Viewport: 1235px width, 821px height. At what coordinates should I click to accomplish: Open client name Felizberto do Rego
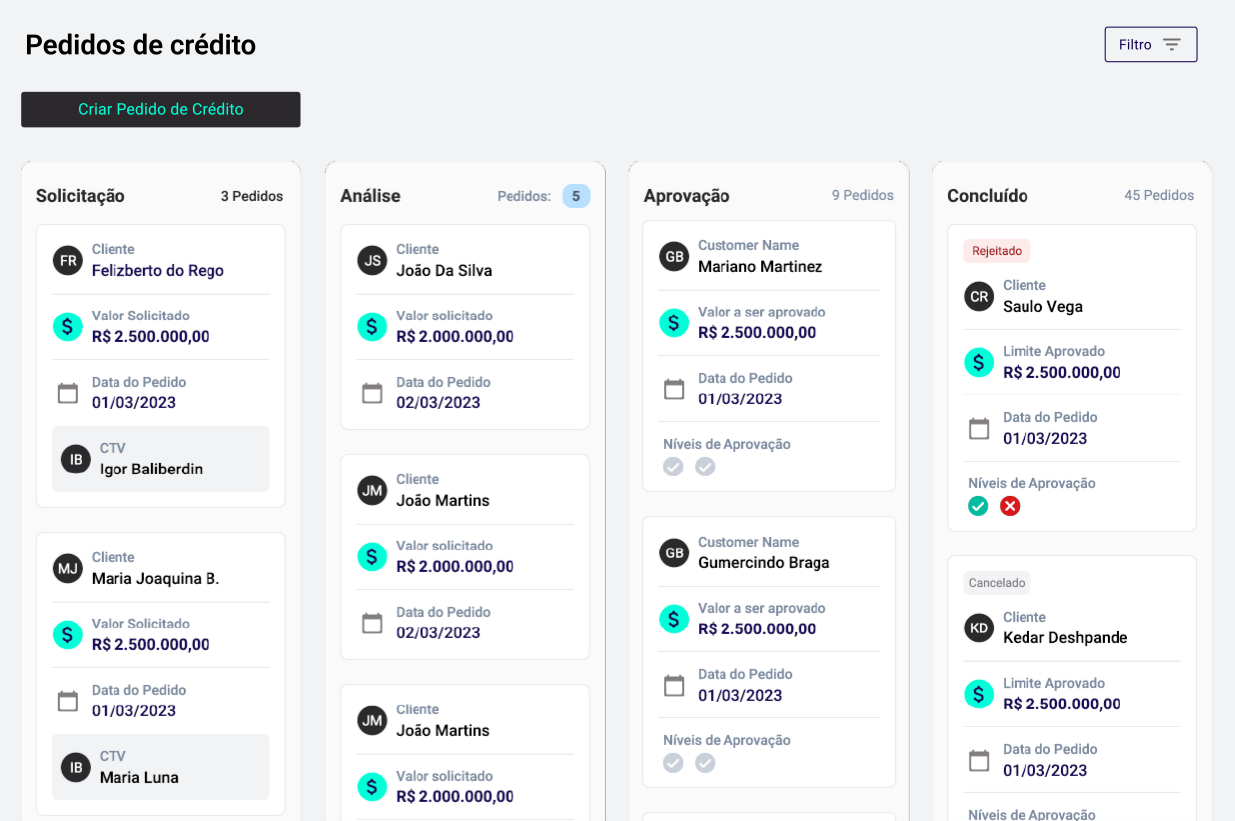coord(158,271)
